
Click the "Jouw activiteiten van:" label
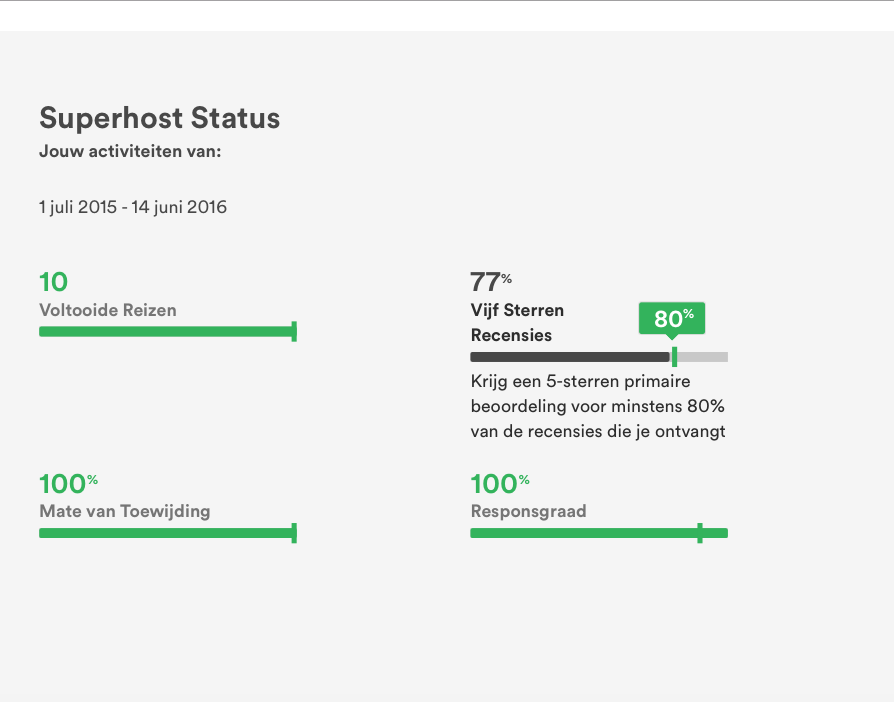pyautogui.click(x=130, y=152)
